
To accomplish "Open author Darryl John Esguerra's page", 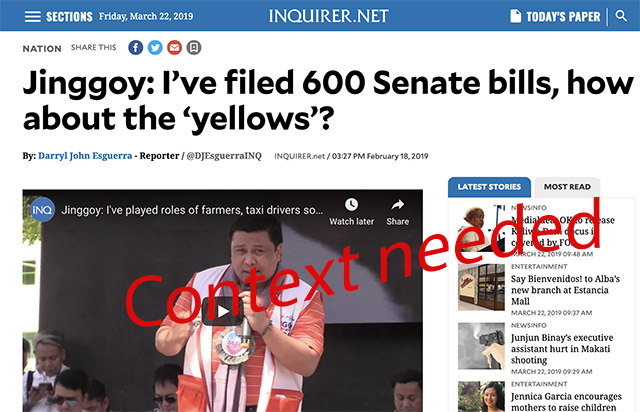I will click(x=85, y=156).
